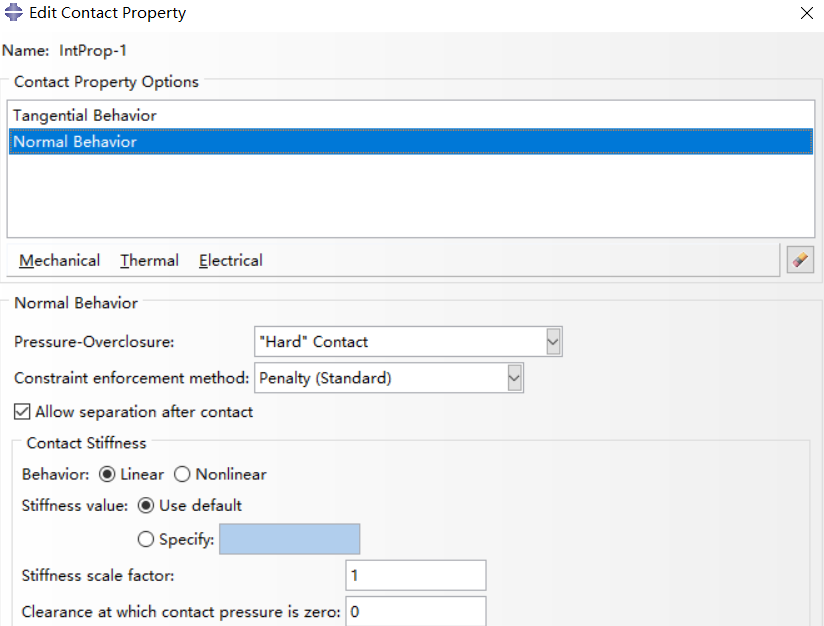Select Normal Behavior in options list
This screenshot has height=626, width=824.
[411, 141]
